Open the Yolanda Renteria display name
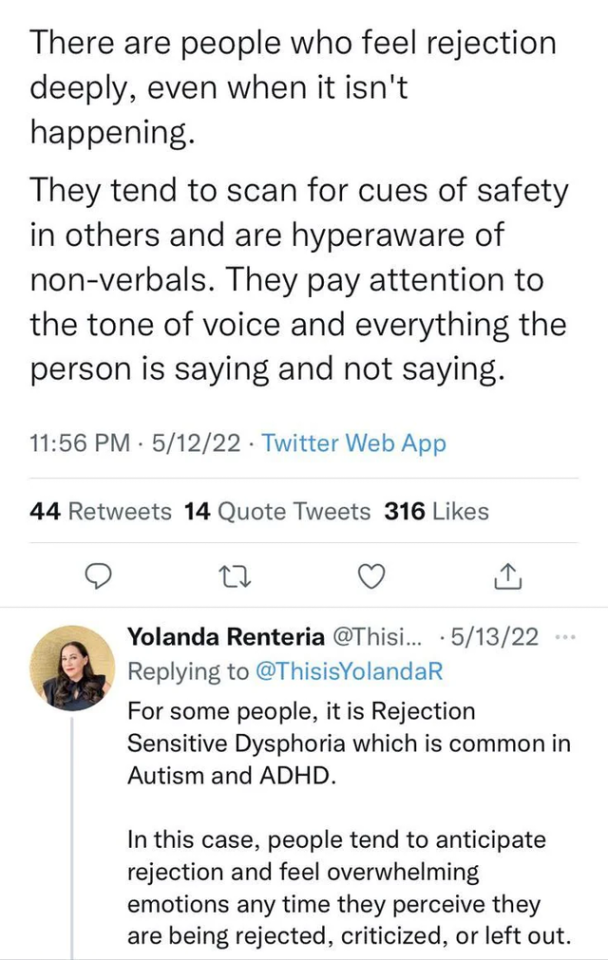This screenshot has width=608, height=960. [x=226, y=637]
